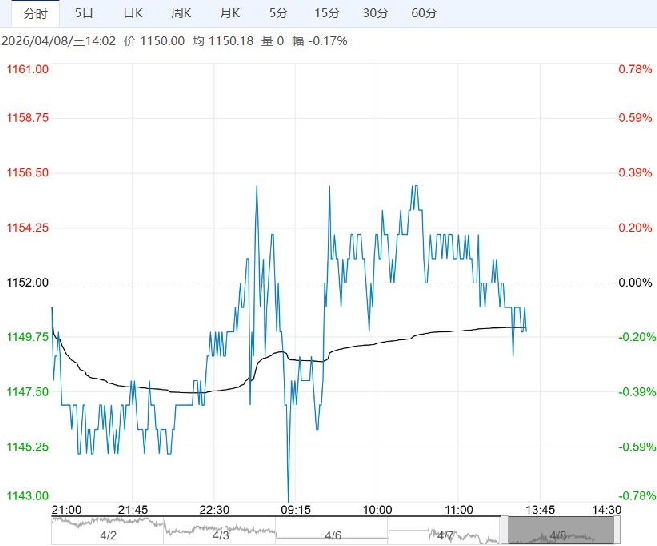The width and height of the screenshot is (657, 546).
Task: Switch to the 15分 interval tab
Action: 326,13
